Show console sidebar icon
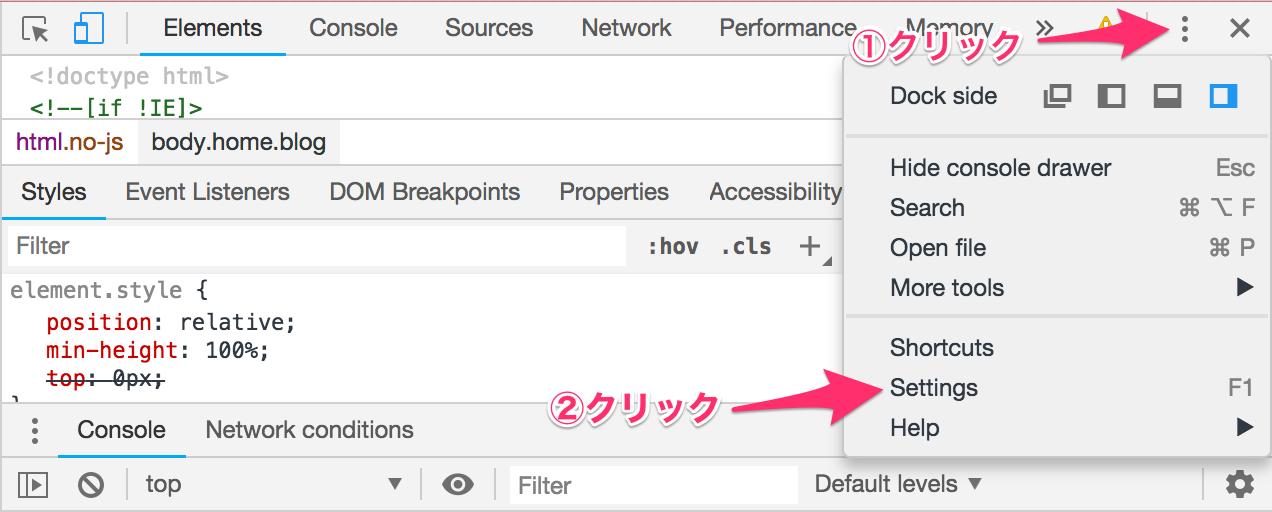Image resolution: width=1272 pixels, height=512 pixels. [33, 485]
